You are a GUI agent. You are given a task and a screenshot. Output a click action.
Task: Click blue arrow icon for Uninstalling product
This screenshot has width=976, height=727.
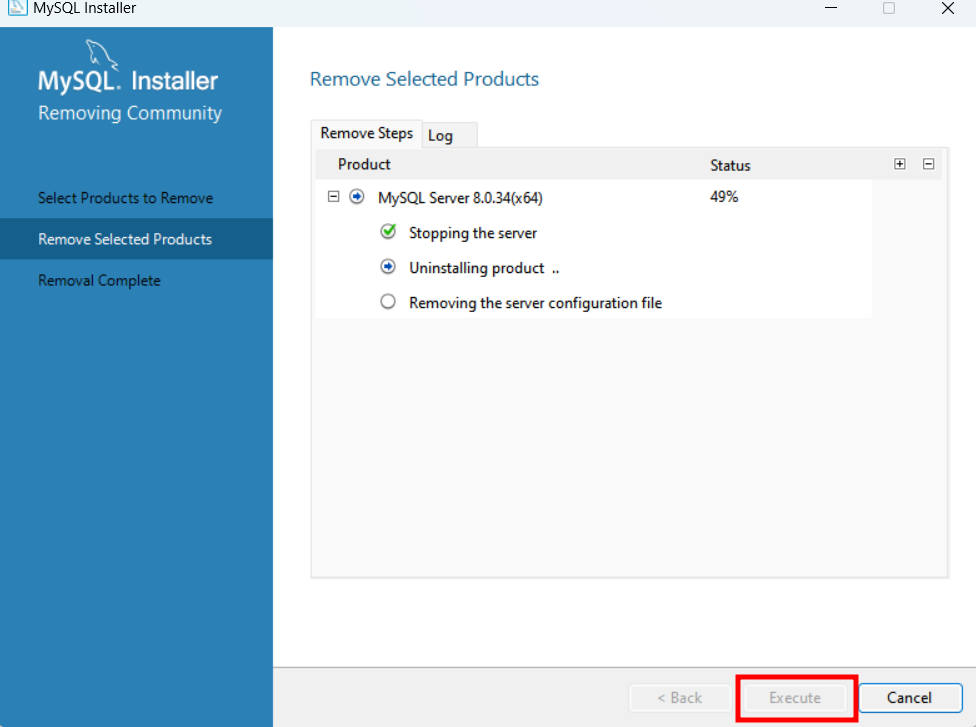pos(388,267)
